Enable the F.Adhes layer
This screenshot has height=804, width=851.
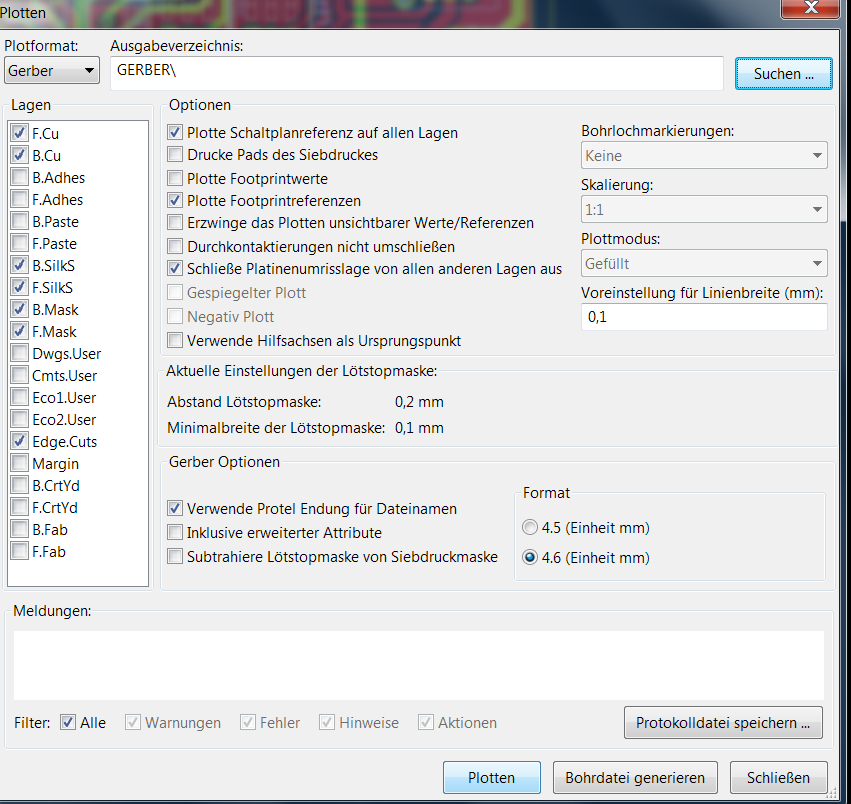tap(20, 199)
